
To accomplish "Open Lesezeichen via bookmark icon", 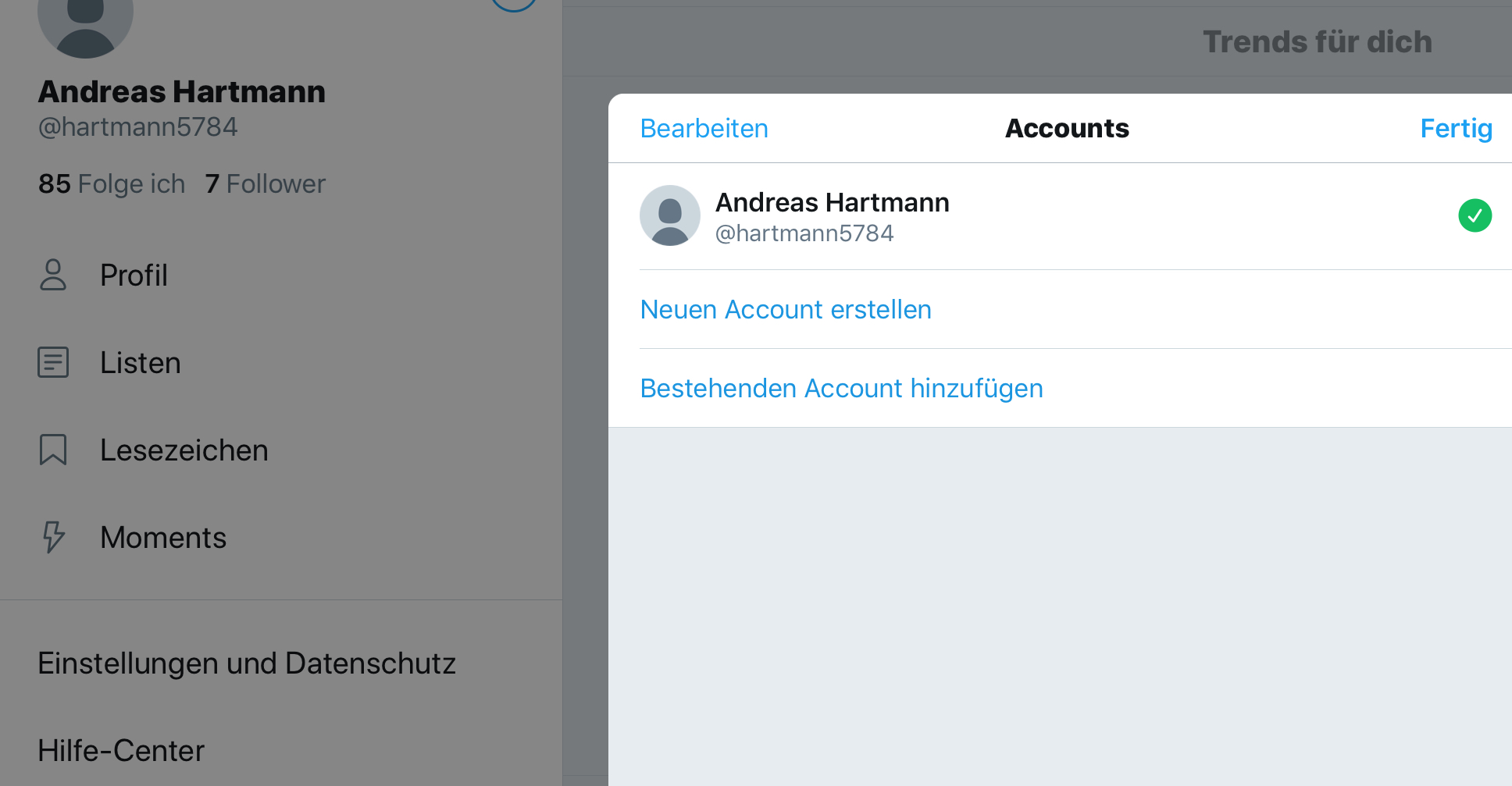I will tap(52, 450).
